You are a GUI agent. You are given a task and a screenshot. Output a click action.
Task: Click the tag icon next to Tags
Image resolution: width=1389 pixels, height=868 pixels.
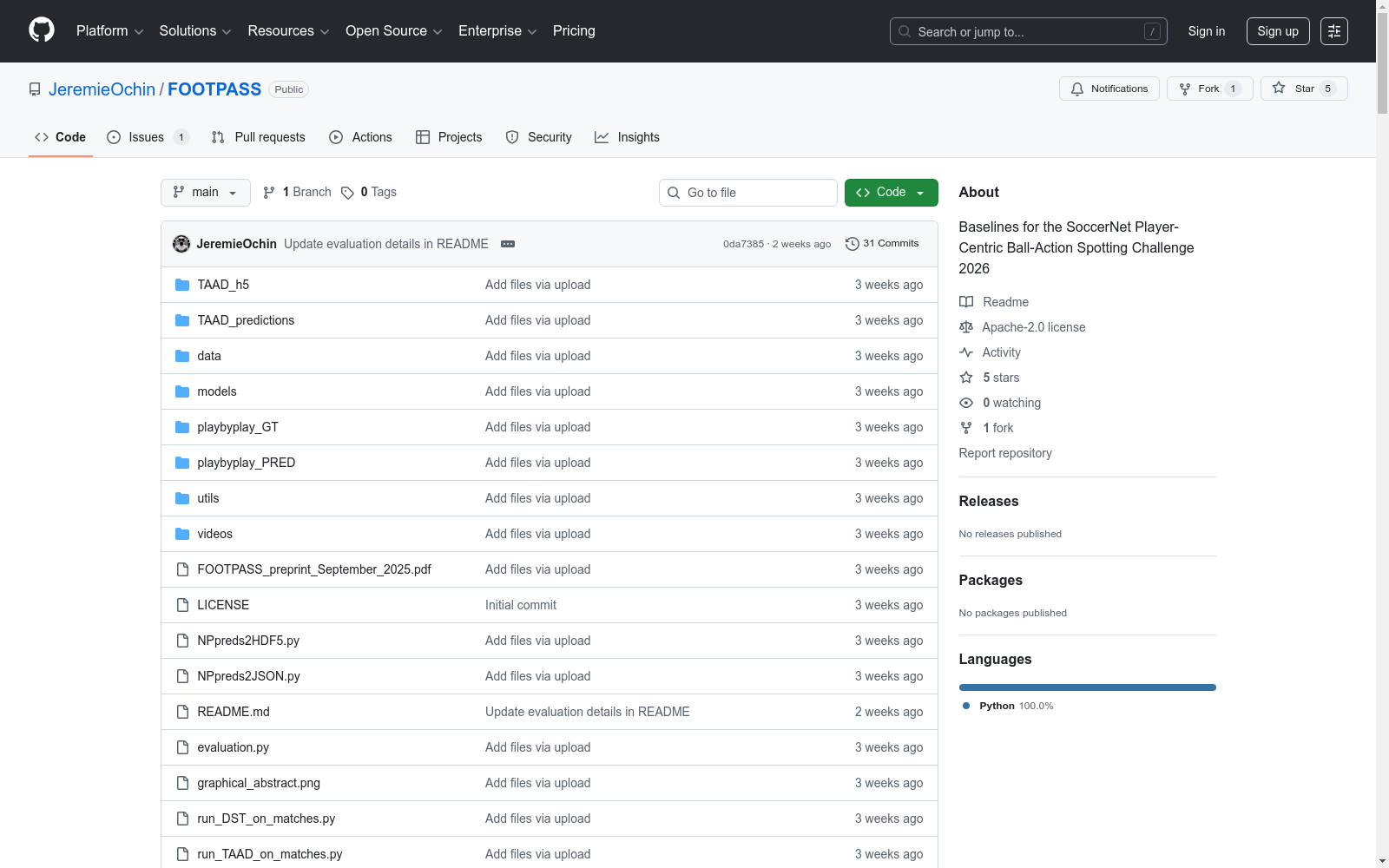(347, 193)
